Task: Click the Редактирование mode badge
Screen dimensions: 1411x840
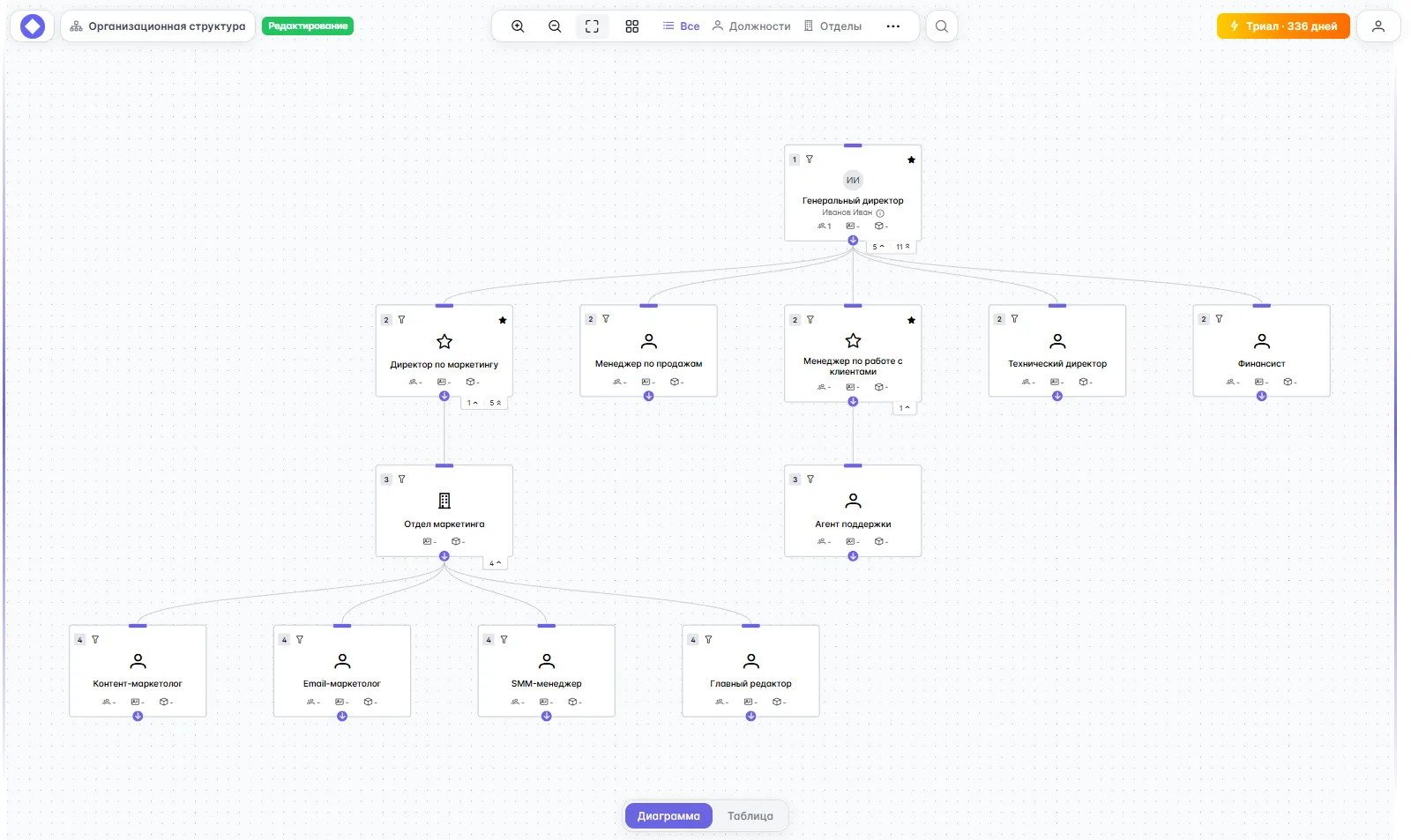Action: pyautogui.click(x=308, y=26)
